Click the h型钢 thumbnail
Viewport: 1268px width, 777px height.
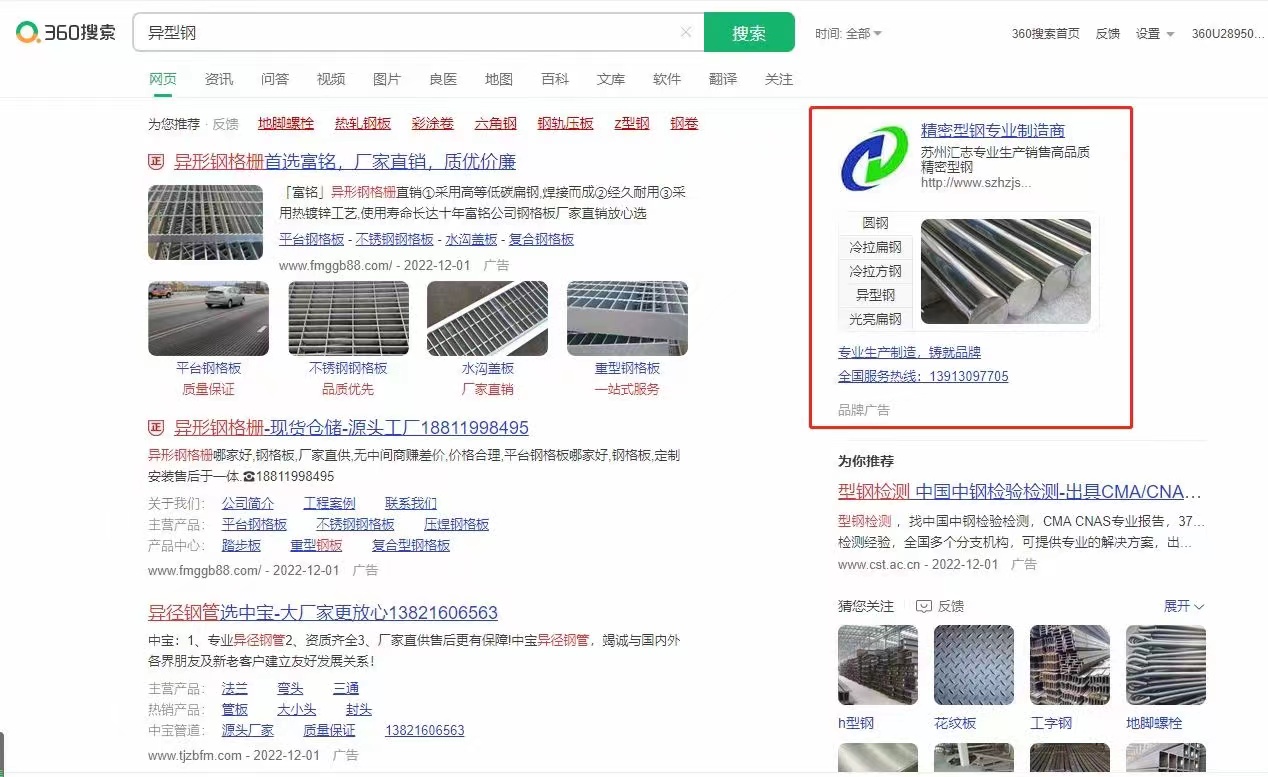878,665
